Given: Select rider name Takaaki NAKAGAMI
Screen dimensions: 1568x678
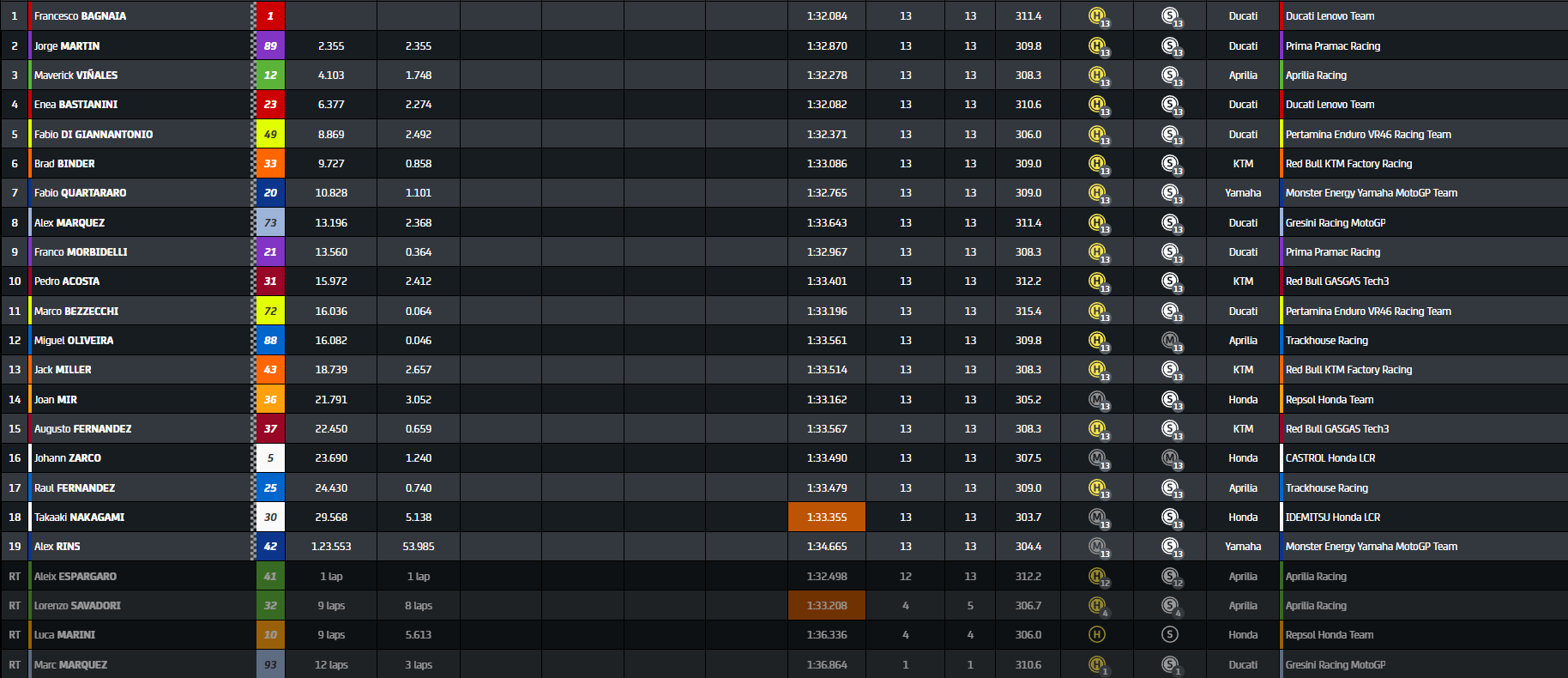Looking at the screenshot, I should click(x=79, y=518).
